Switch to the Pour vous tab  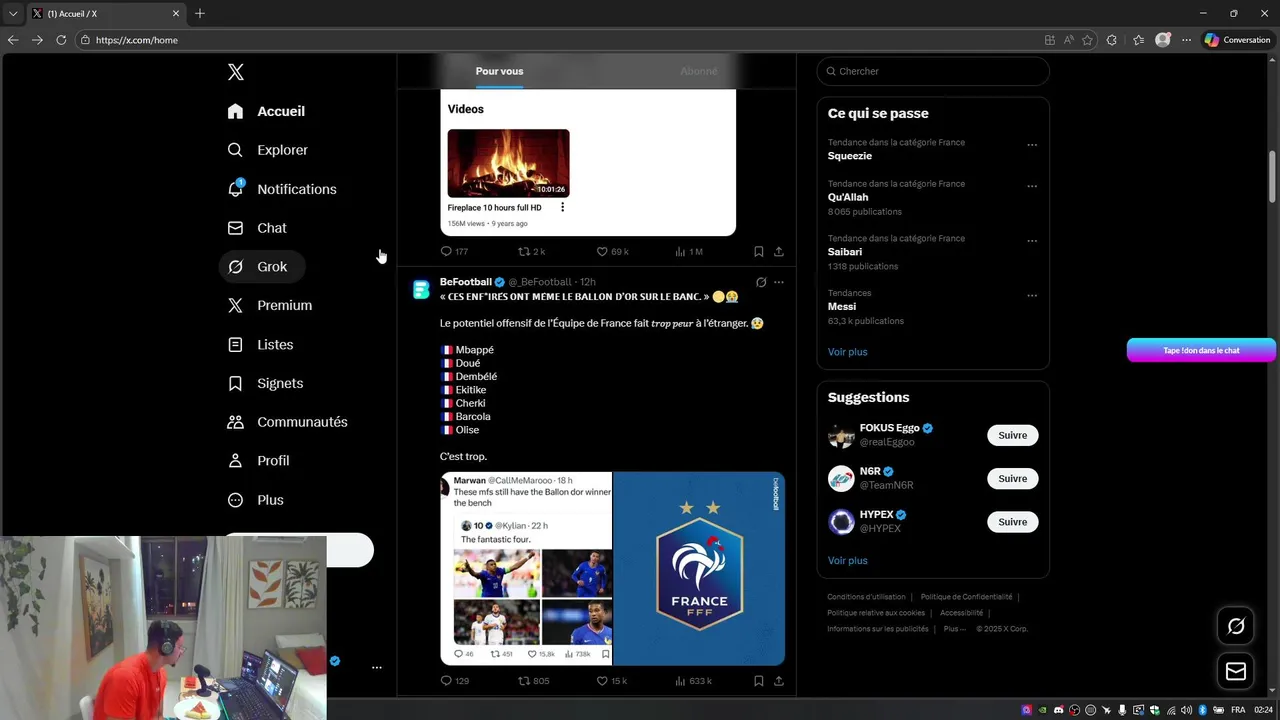point(499,71)
